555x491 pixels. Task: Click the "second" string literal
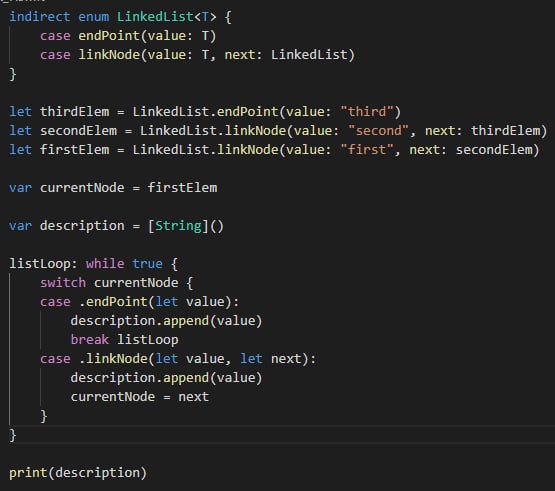pyautogui.click(x=378, y=131)
